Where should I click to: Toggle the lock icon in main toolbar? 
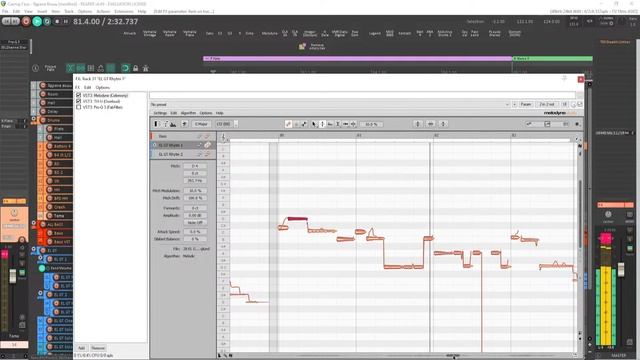point(136,68)
